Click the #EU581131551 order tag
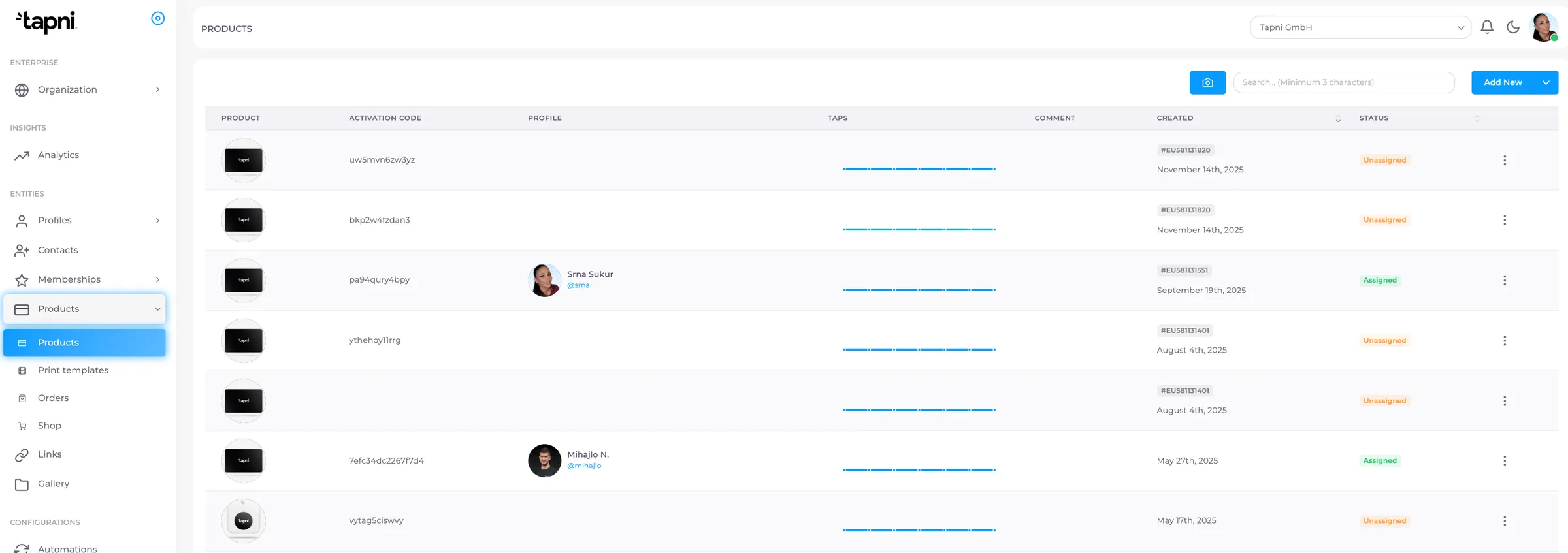Image resolution: width=1568 pixels, height=553 pixels. click(1184, 270)
